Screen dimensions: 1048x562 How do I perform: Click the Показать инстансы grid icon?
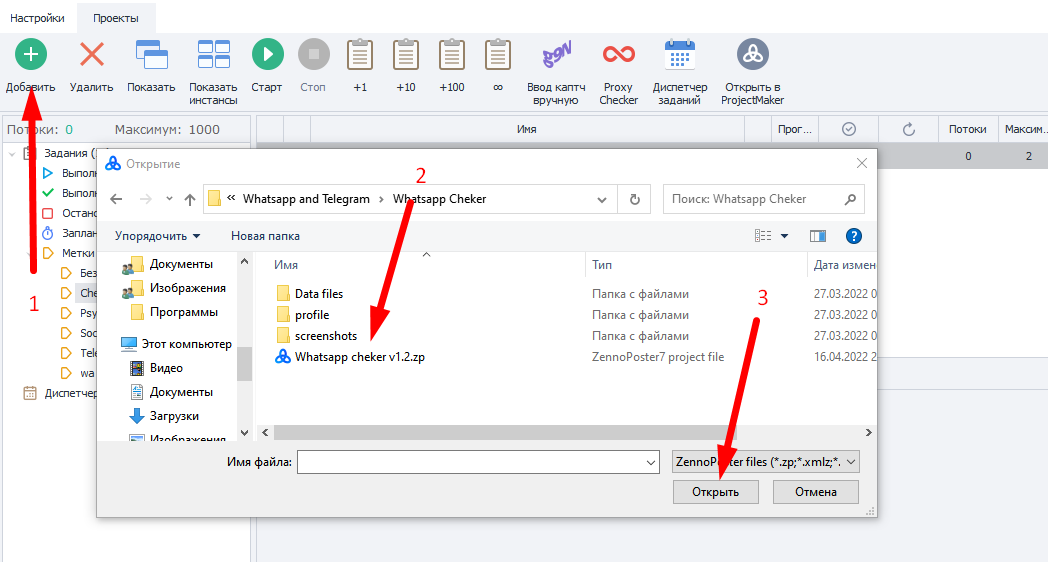(214, 54)
